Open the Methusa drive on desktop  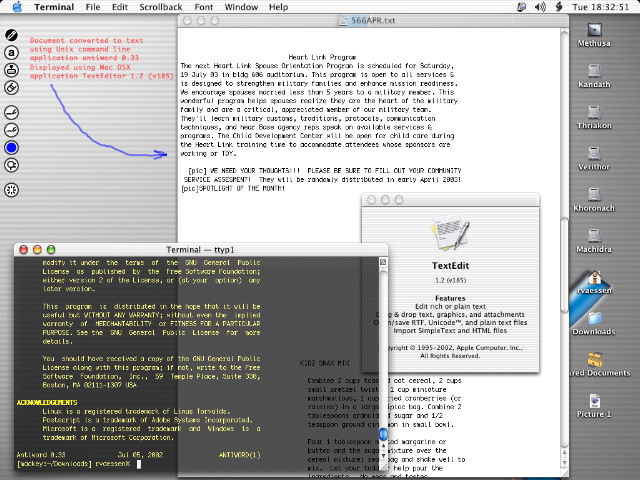tap(594, 29)
